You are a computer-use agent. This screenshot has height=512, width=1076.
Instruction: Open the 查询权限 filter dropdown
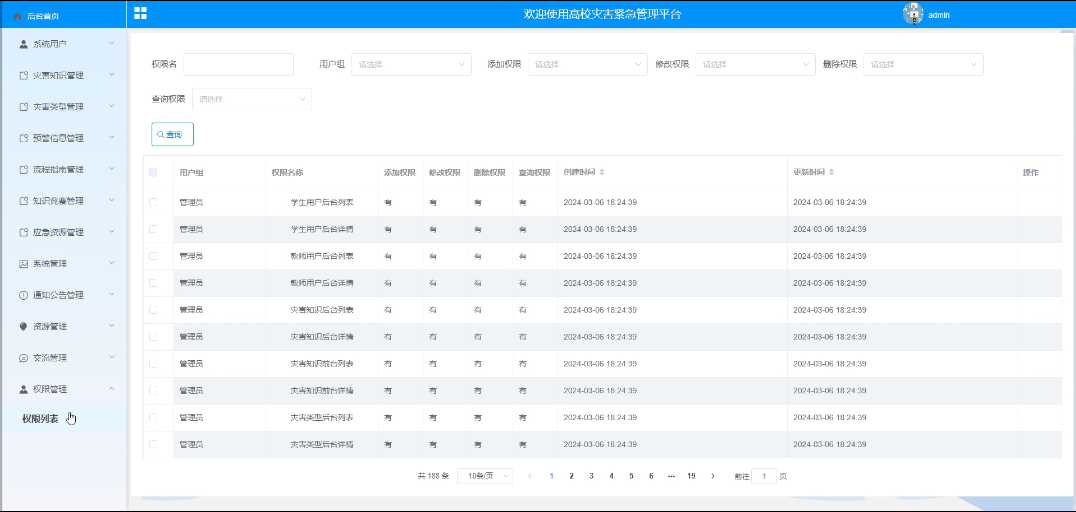point(252,99)
